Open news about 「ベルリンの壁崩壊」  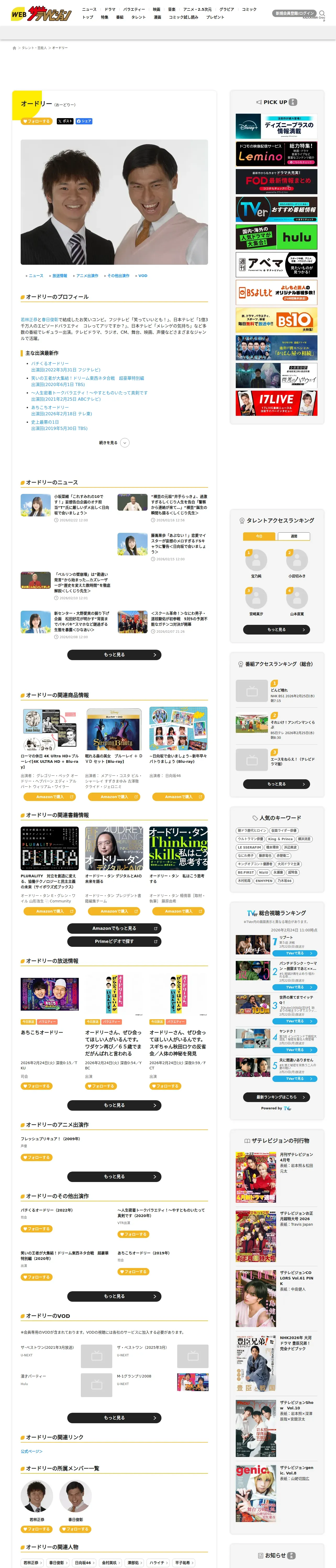pyautogui.click(x=82, y=583)
